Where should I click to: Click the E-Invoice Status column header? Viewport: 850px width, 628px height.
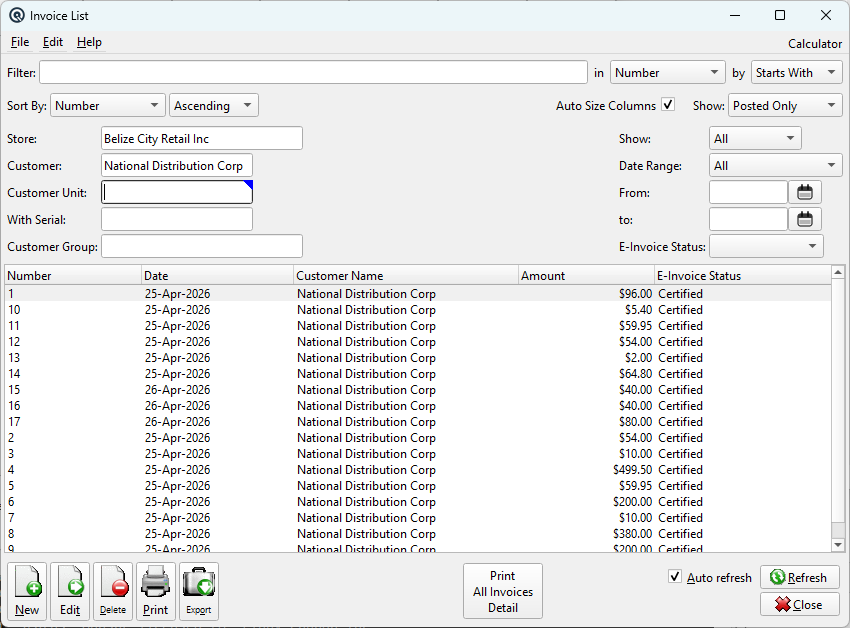click(x=742, y=275)
